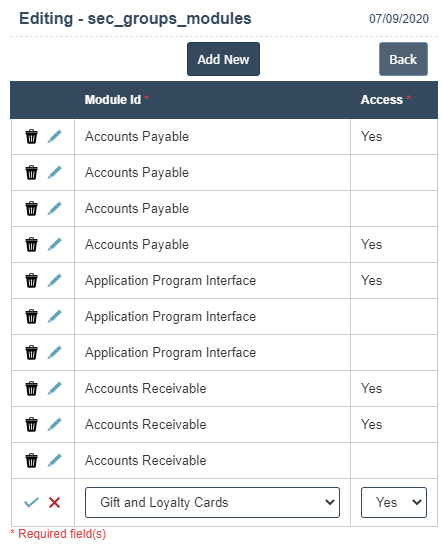Edit the second Application Program Interface row
This screenshot has height=544, width=442.
[54, 317]
